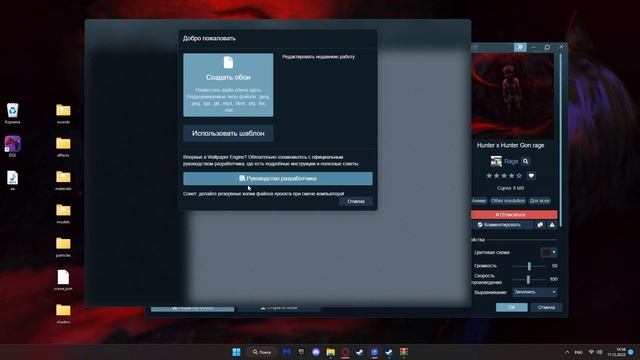Click Отмена in wallpaper properties panel

[x=546, y=307]
